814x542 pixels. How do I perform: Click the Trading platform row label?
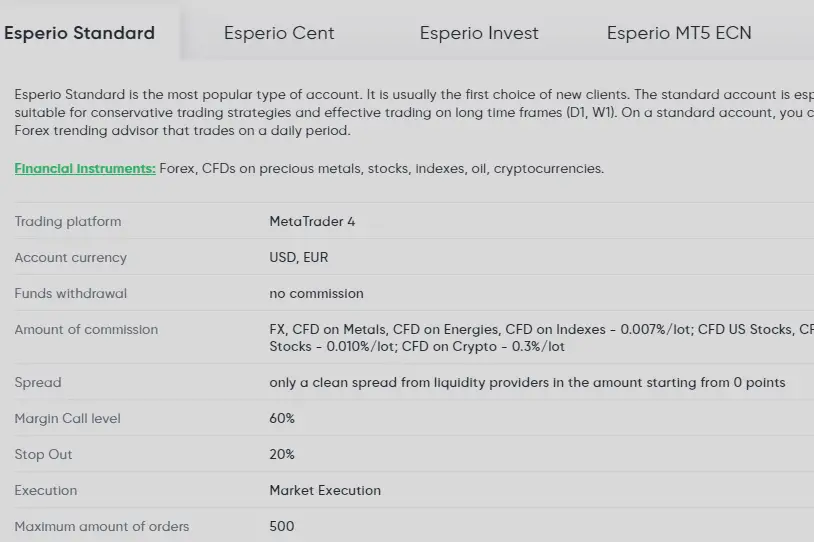point(68,221)
